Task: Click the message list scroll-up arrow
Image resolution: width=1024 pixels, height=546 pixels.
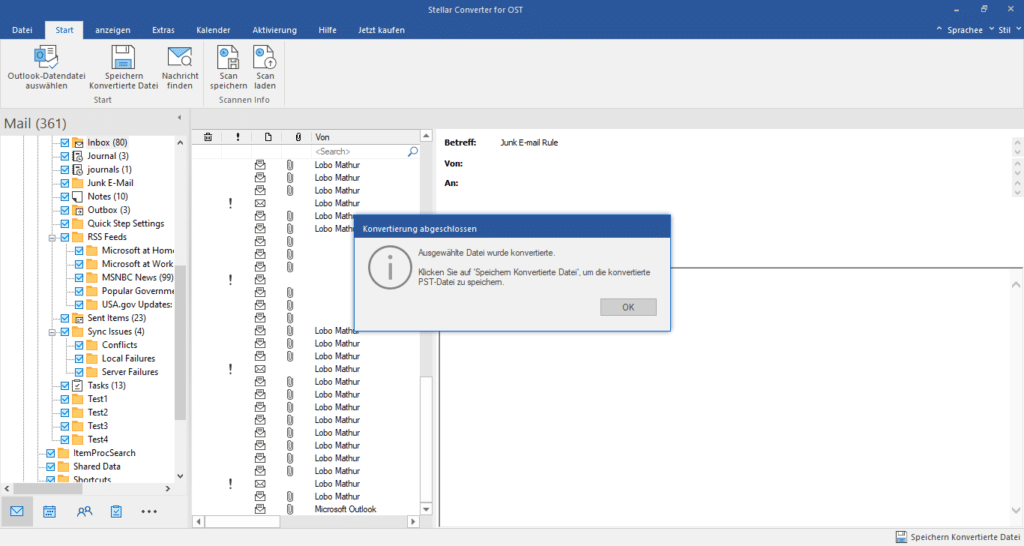Action: pos(426,136)
